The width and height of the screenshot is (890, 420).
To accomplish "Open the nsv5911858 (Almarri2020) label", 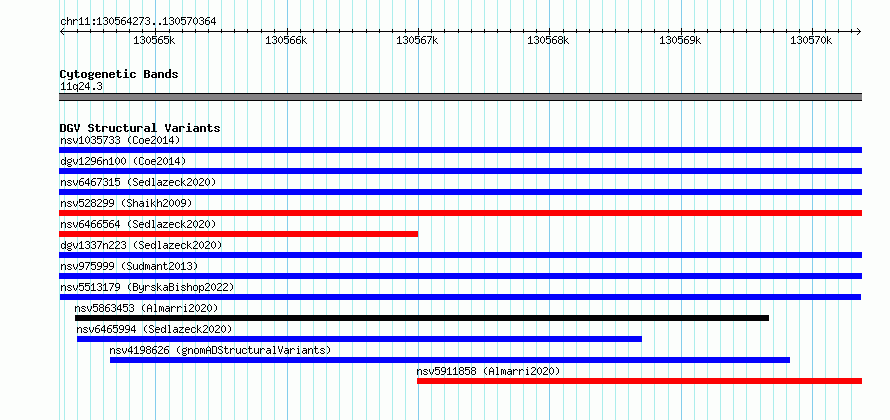I will click(x=488, y=371).
